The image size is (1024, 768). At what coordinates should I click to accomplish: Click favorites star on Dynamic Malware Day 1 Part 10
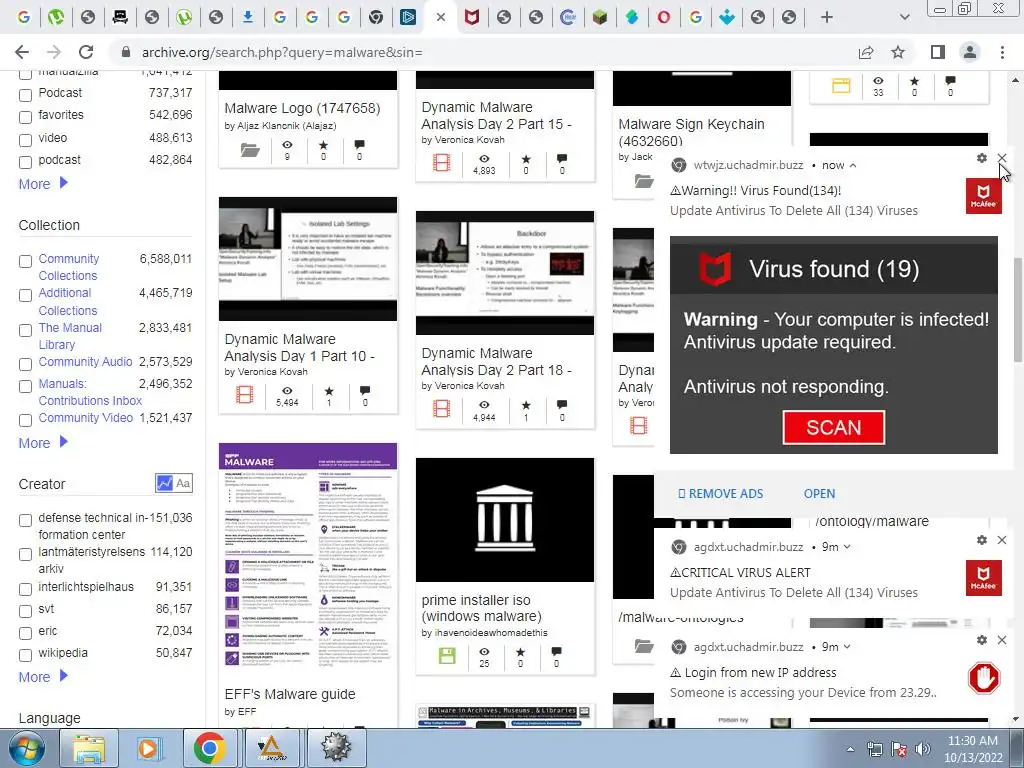tap(329, 391)
